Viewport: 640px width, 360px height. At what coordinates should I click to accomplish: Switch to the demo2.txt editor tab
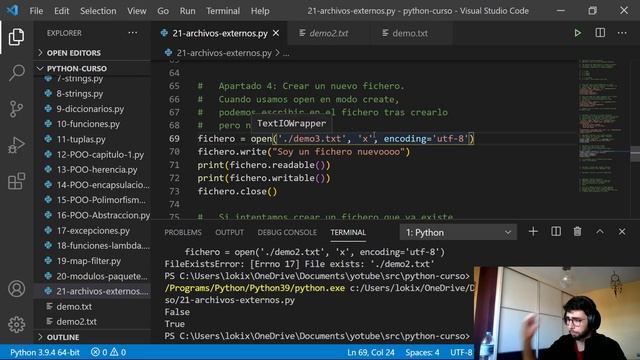(329, 33)
